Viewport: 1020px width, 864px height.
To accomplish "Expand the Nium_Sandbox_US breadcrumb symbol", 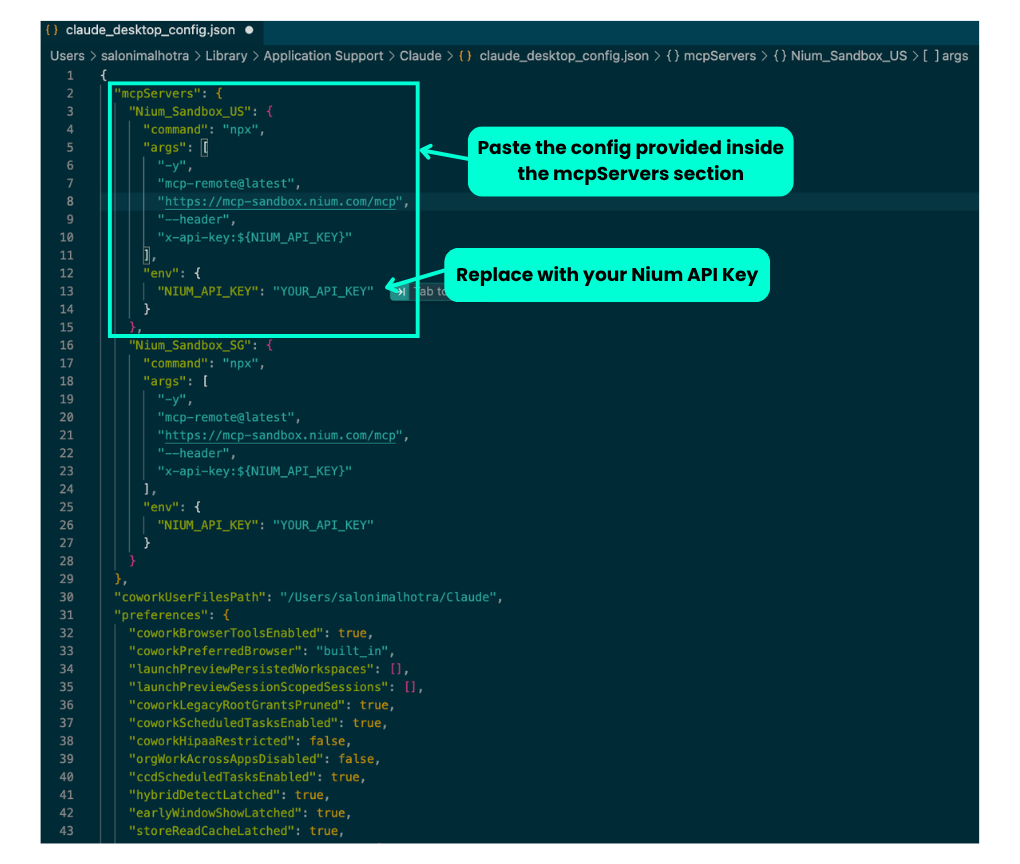I will [x=849, y=56].
